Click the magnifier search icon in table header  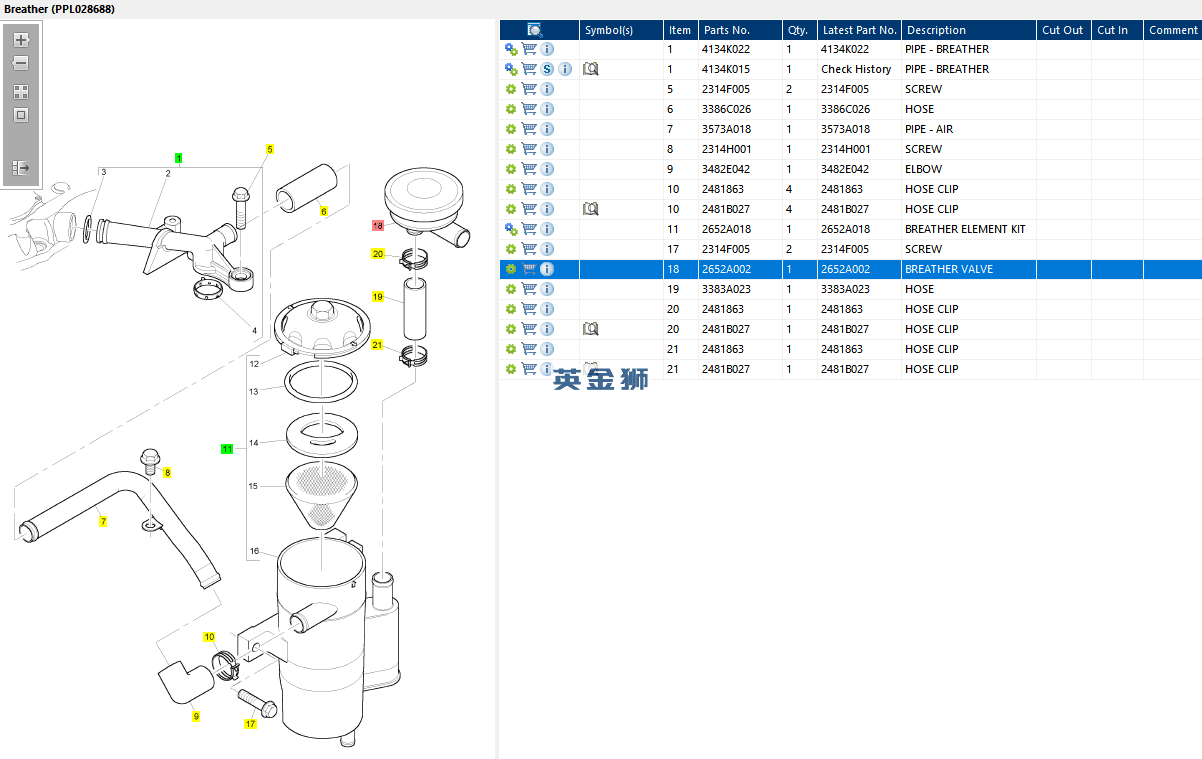click(535, 30)
